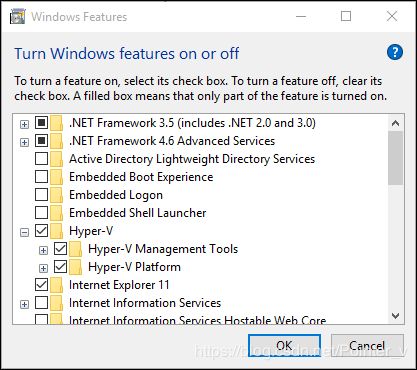Select the Hyper-V folder icon

[57, 231]
